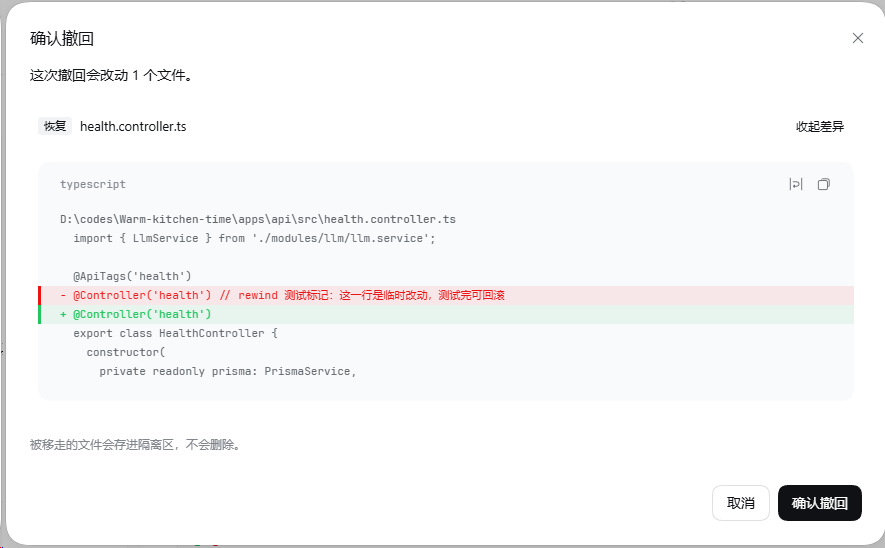Image resolution: width=885 pixels, height=548 pixels.
Task: Click the typescript language label
Action: click(x=93, y=184)
